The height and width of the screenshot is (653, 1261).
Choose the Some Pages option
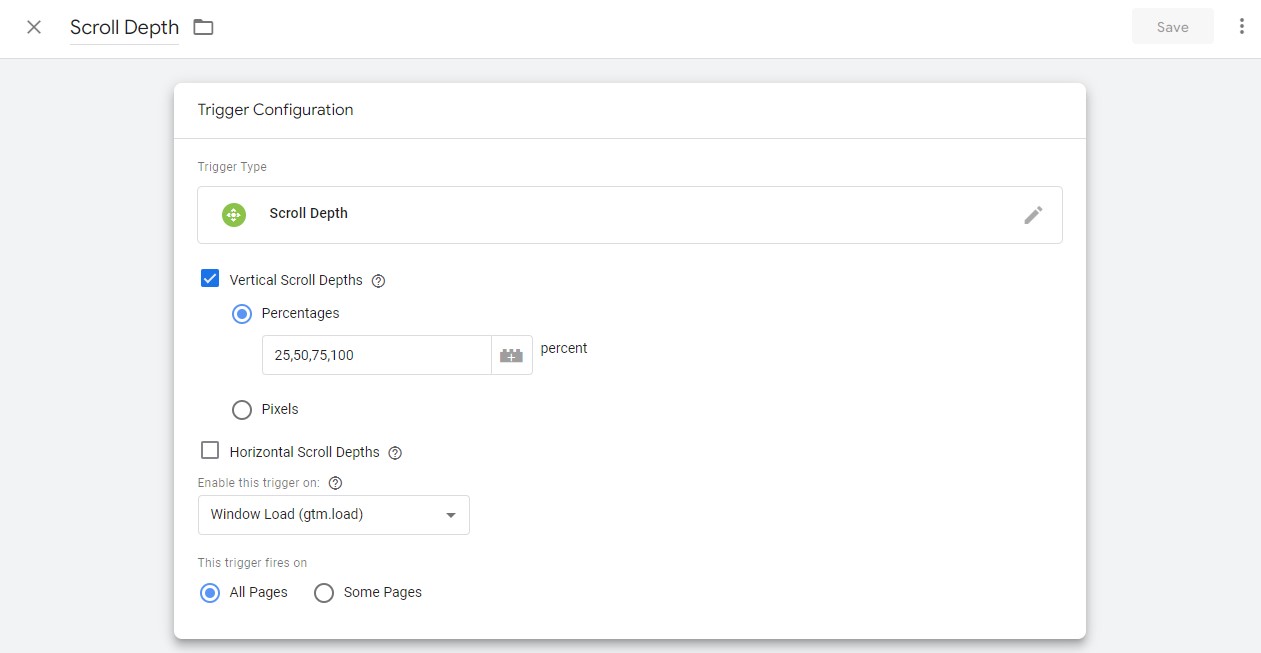click(324, 593)
